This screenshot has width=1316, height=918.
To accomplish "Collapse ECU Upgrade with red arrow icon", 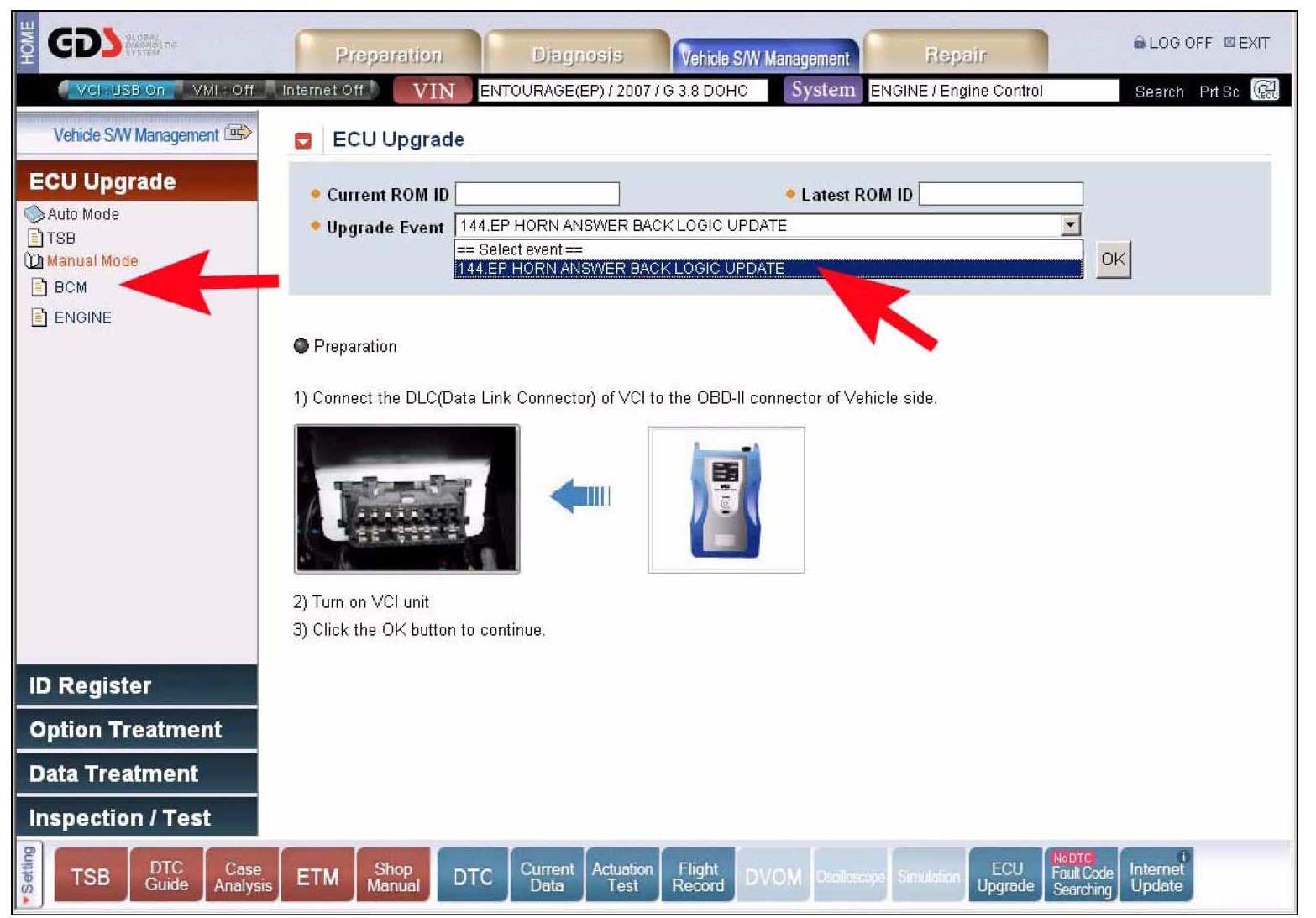I will pos(303,141).
